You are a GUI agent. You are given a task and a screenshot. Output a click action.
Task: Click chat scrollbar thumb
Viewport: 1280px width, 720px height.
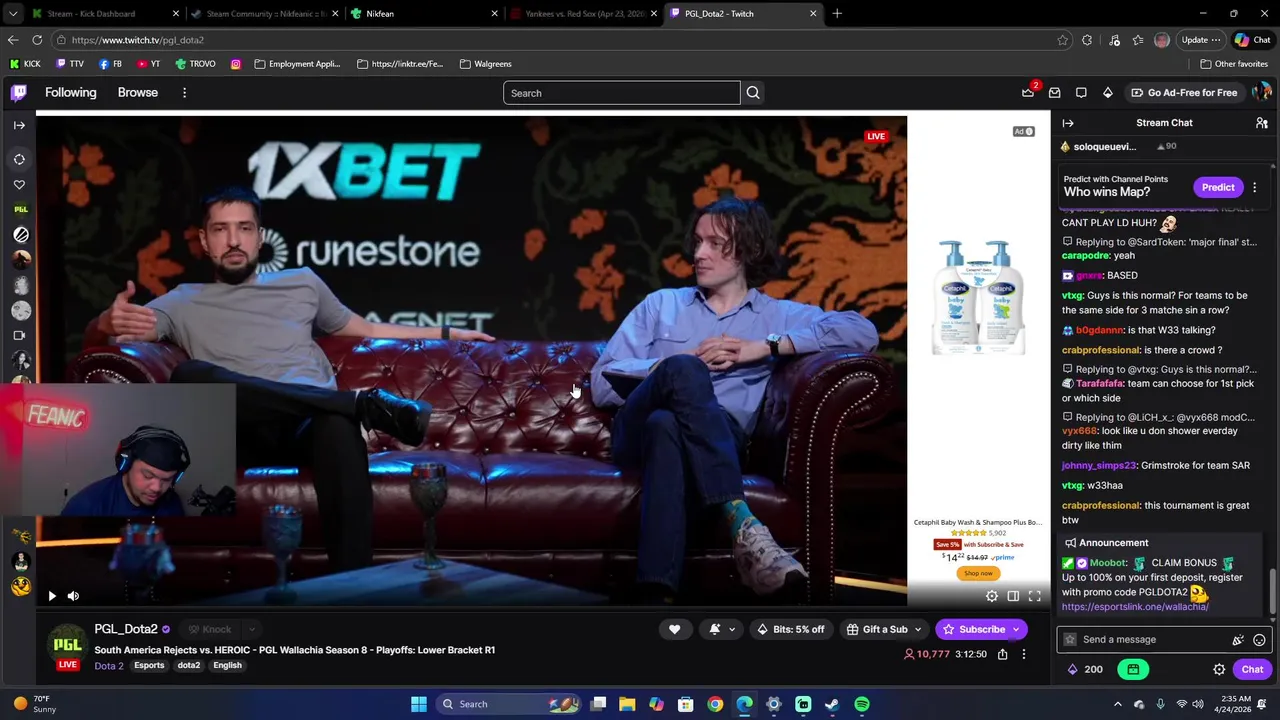pyautogui.click(x=1273, y=590)
